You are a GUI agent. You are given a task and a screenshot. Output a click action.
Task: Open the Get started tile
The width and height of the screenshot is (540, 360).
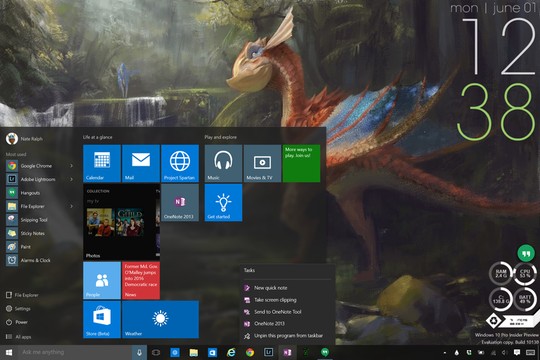click(x=223, y=203)
